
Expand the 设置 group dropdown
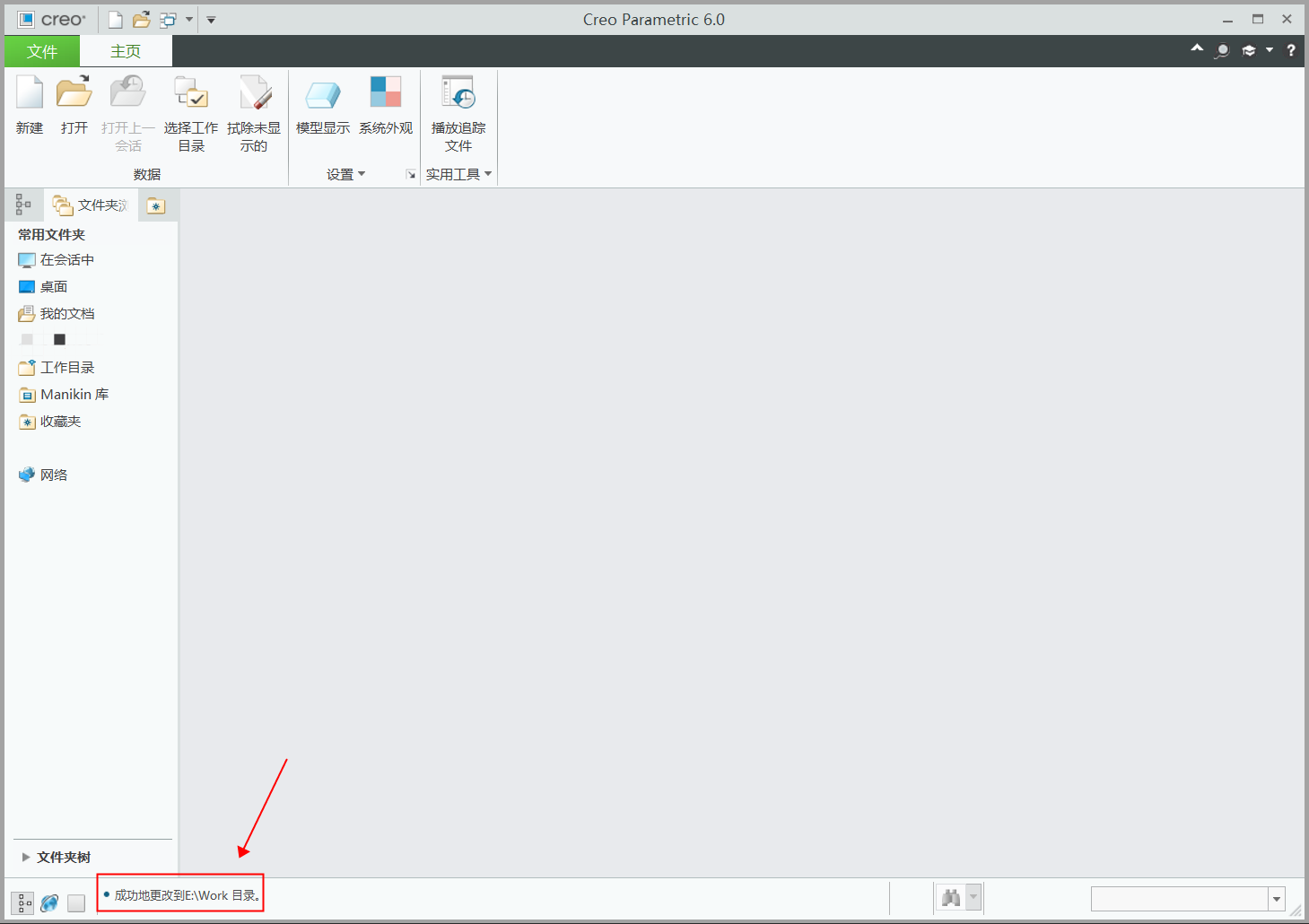coord(346,174)
